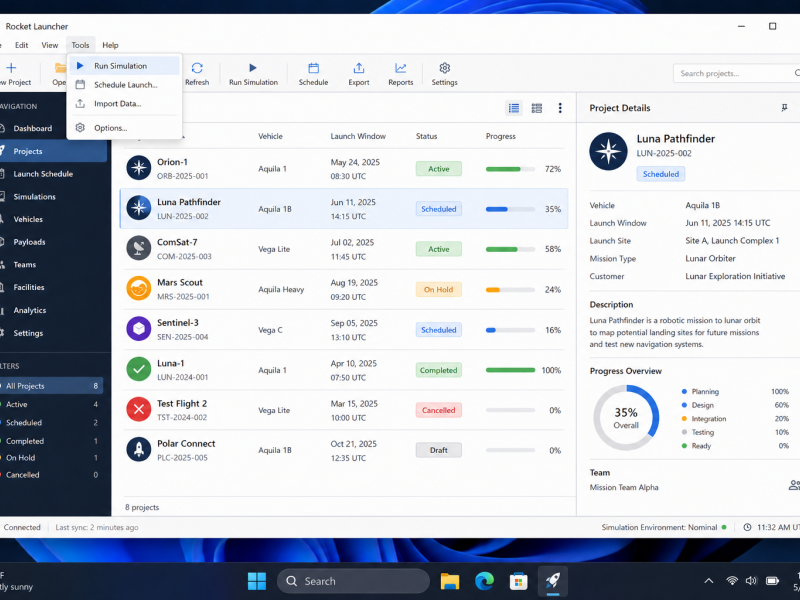The image size is (800, 600).
Task: Filter projects by Active
Action: 51,404
